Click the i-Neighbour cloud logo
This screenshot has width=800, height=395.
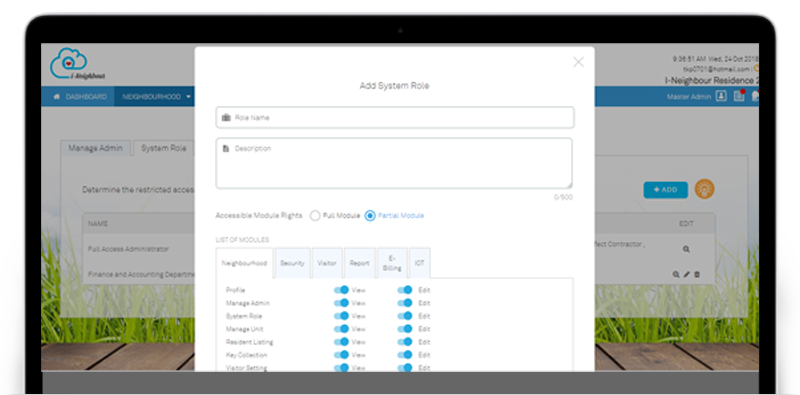78,64
